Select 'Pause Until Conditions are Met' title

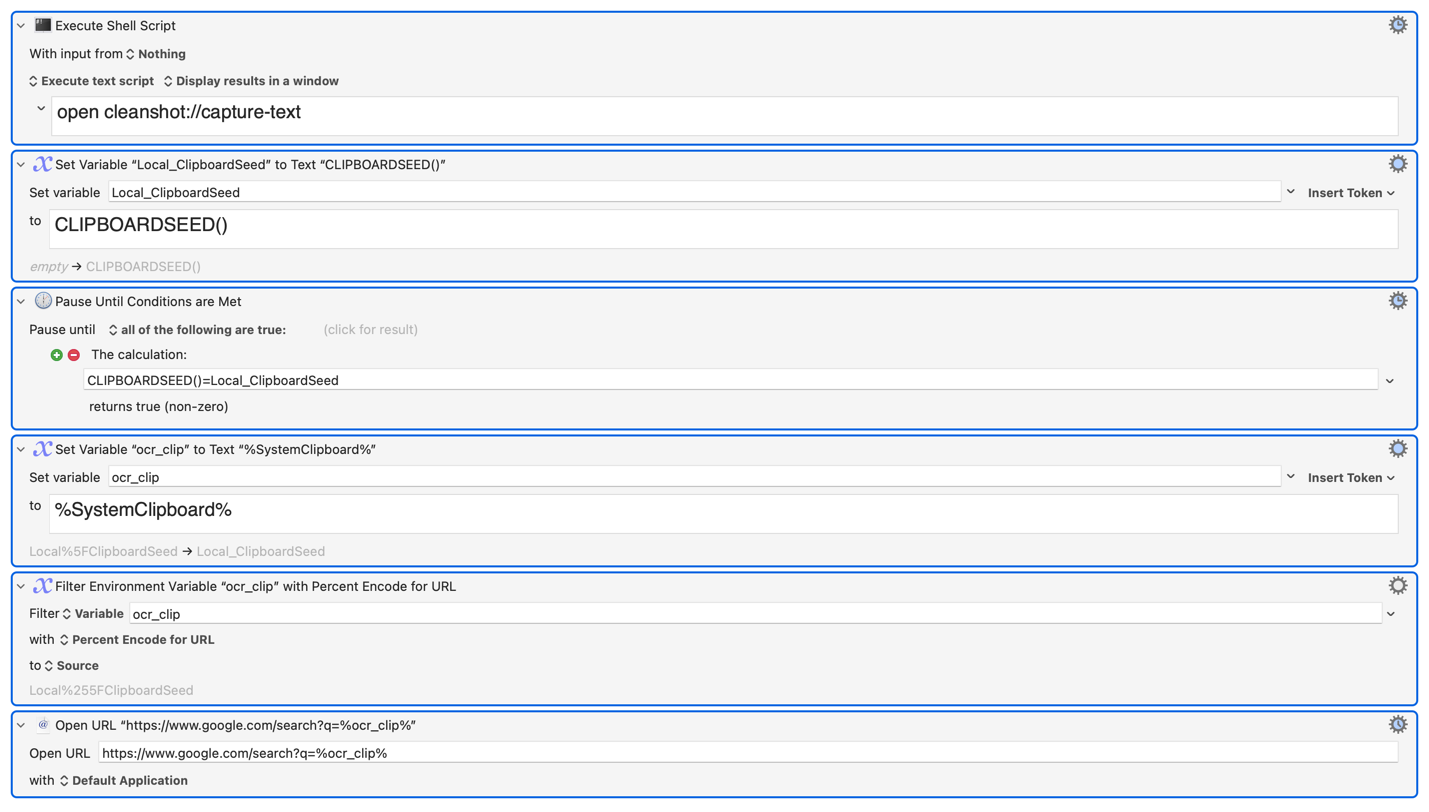tap(148, 302)
